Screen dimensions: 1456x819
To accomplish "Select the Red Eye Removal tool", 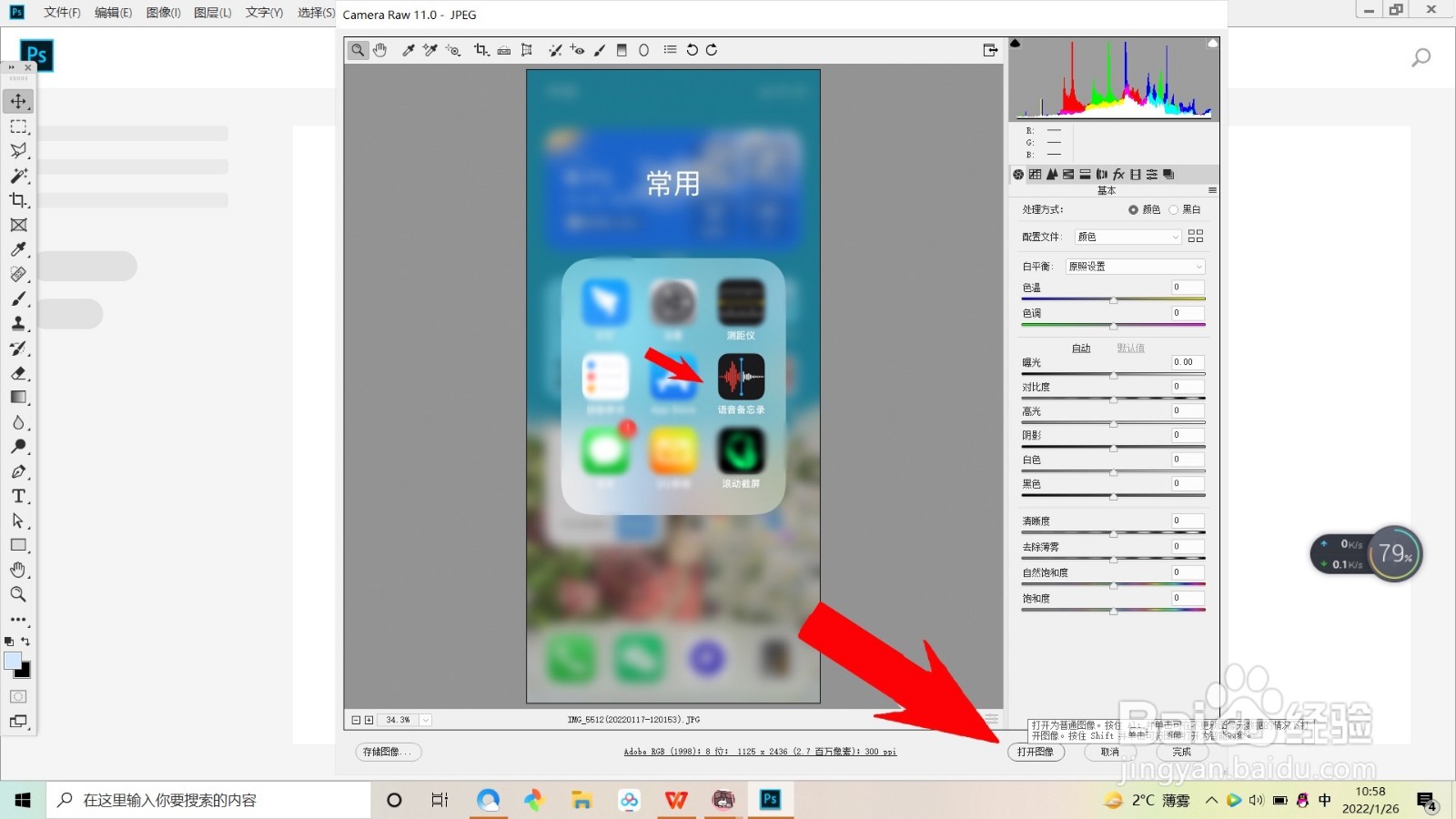I will (x=578, y=50).
